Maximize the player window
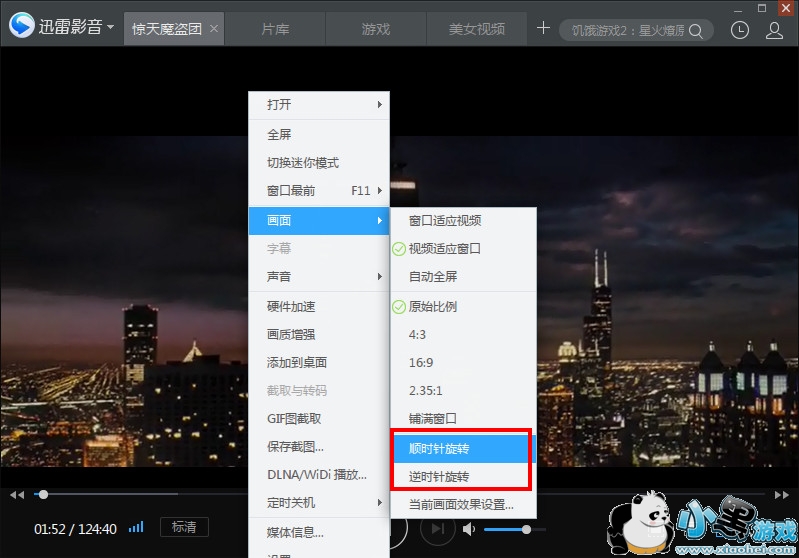Screen dimensions: 799x558 762,8
